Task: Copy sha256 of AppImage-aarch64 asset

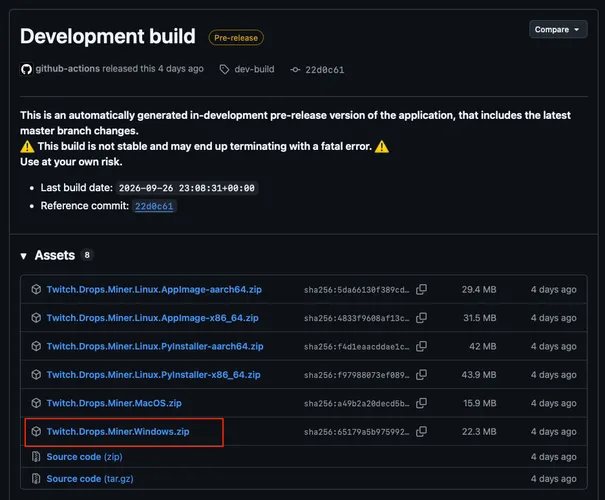Action: pyautogui.click(x=421, y=289)
